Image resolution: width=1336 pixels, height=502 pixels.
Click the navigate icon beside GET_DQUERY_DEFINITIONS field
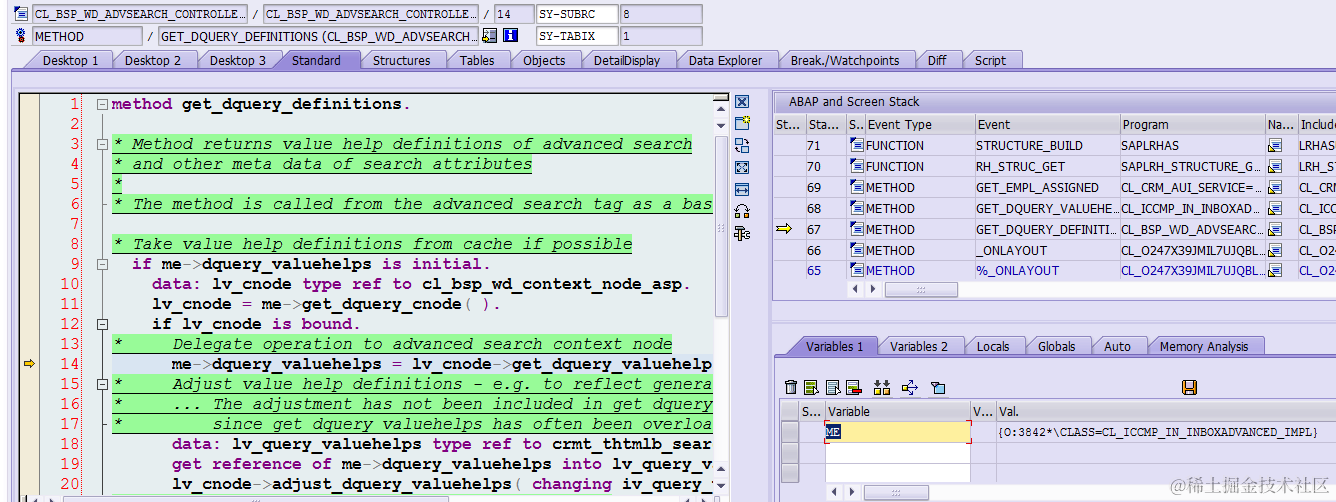489,36
